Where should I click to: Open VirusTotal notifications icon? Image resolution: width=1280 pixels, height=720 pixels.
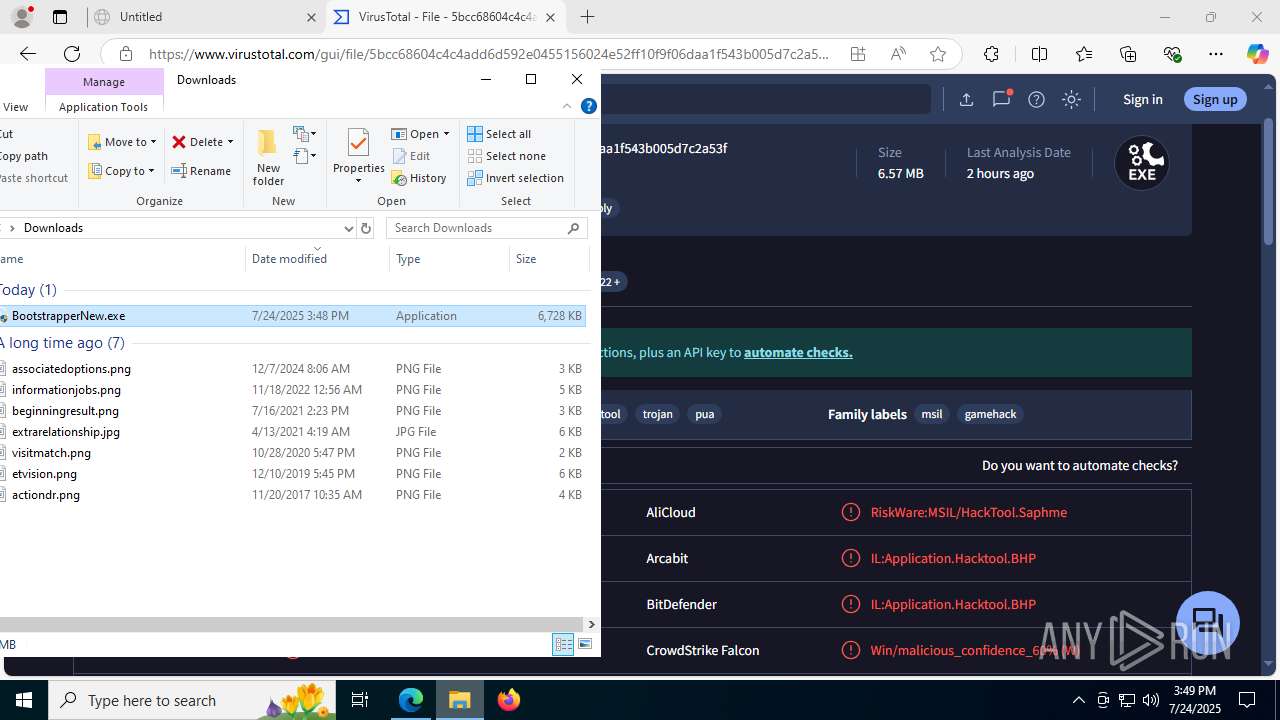pos(1001,98)
